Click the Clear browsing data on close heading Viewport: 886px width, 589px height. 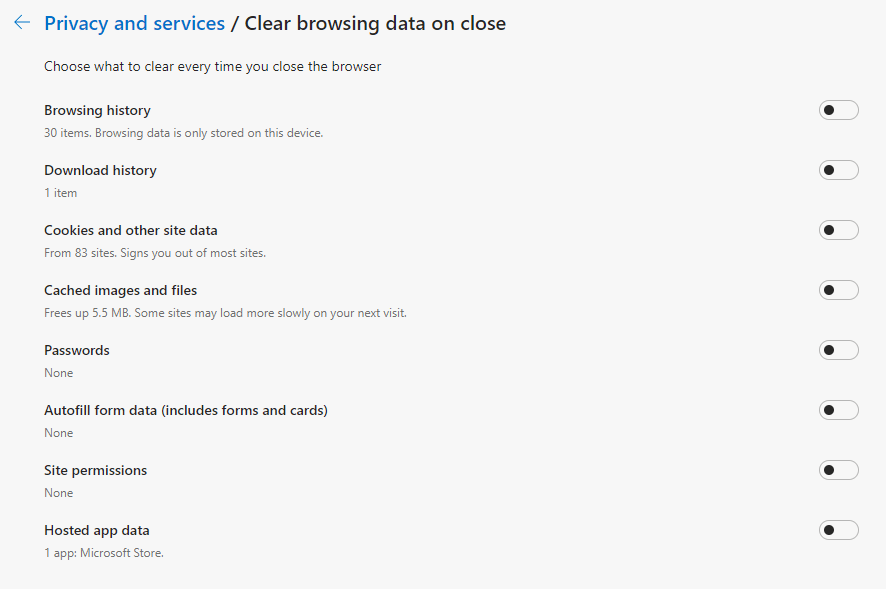[375, 22]
